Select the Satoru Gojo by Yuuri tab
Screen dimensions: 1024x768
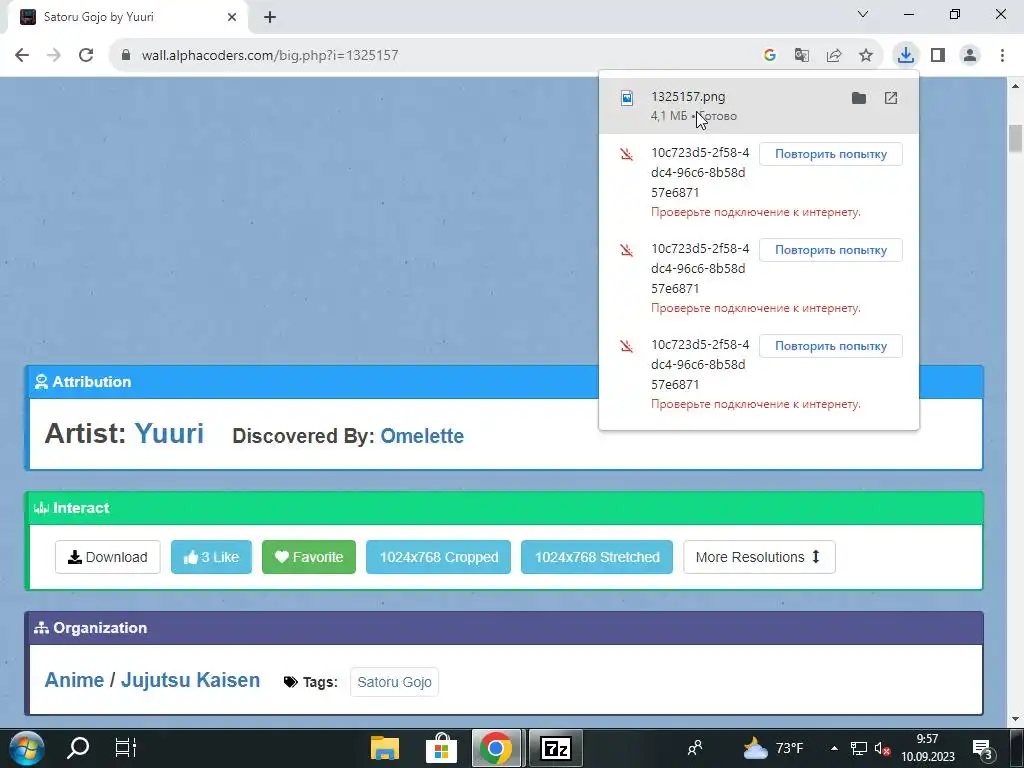coord(129,17)
